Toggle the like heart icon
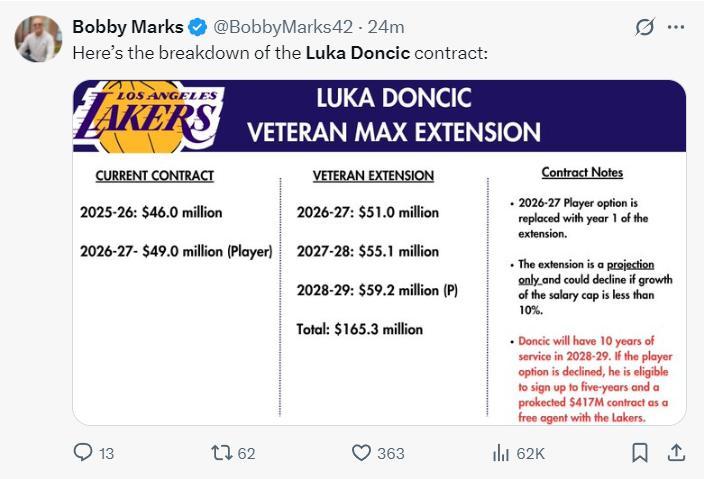 coord(362,453)
